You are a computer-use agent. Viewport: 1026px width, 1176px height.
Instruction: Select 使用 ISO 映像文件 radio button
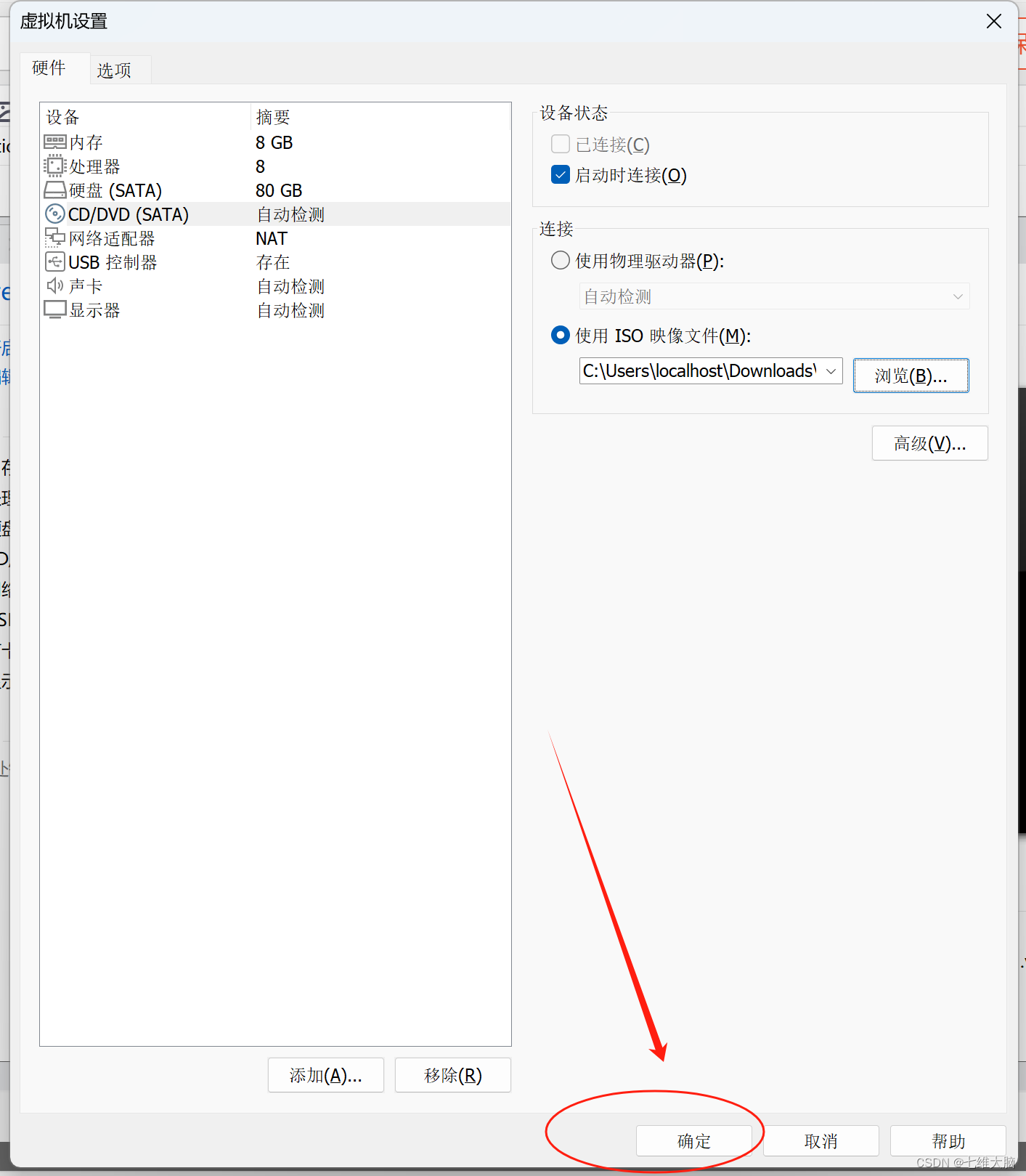tap(561, 336)
